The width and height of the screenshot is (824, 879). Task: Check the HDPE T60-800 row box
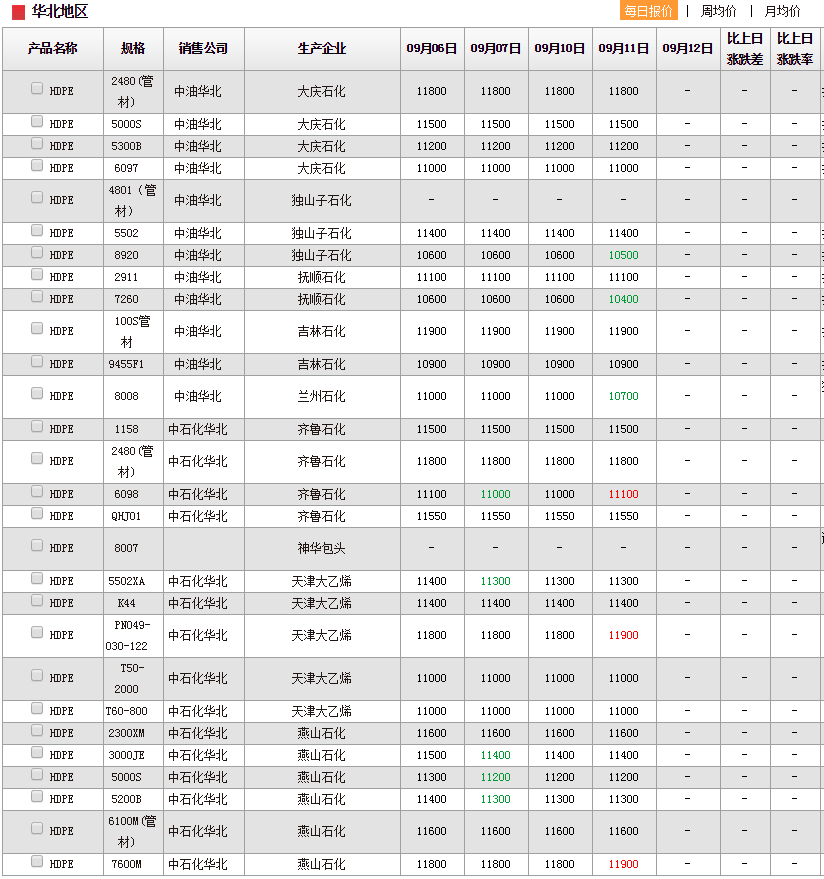click(37, 709)
